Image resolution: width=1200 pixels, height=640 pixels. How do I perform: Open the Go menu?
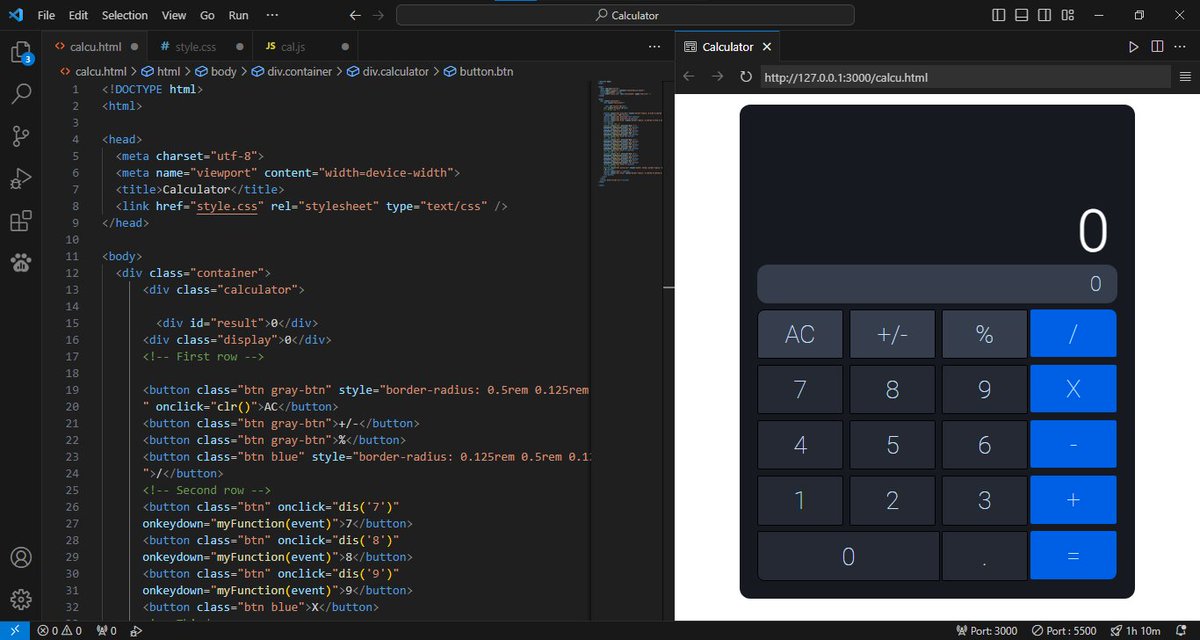click(x=207, y=15)
